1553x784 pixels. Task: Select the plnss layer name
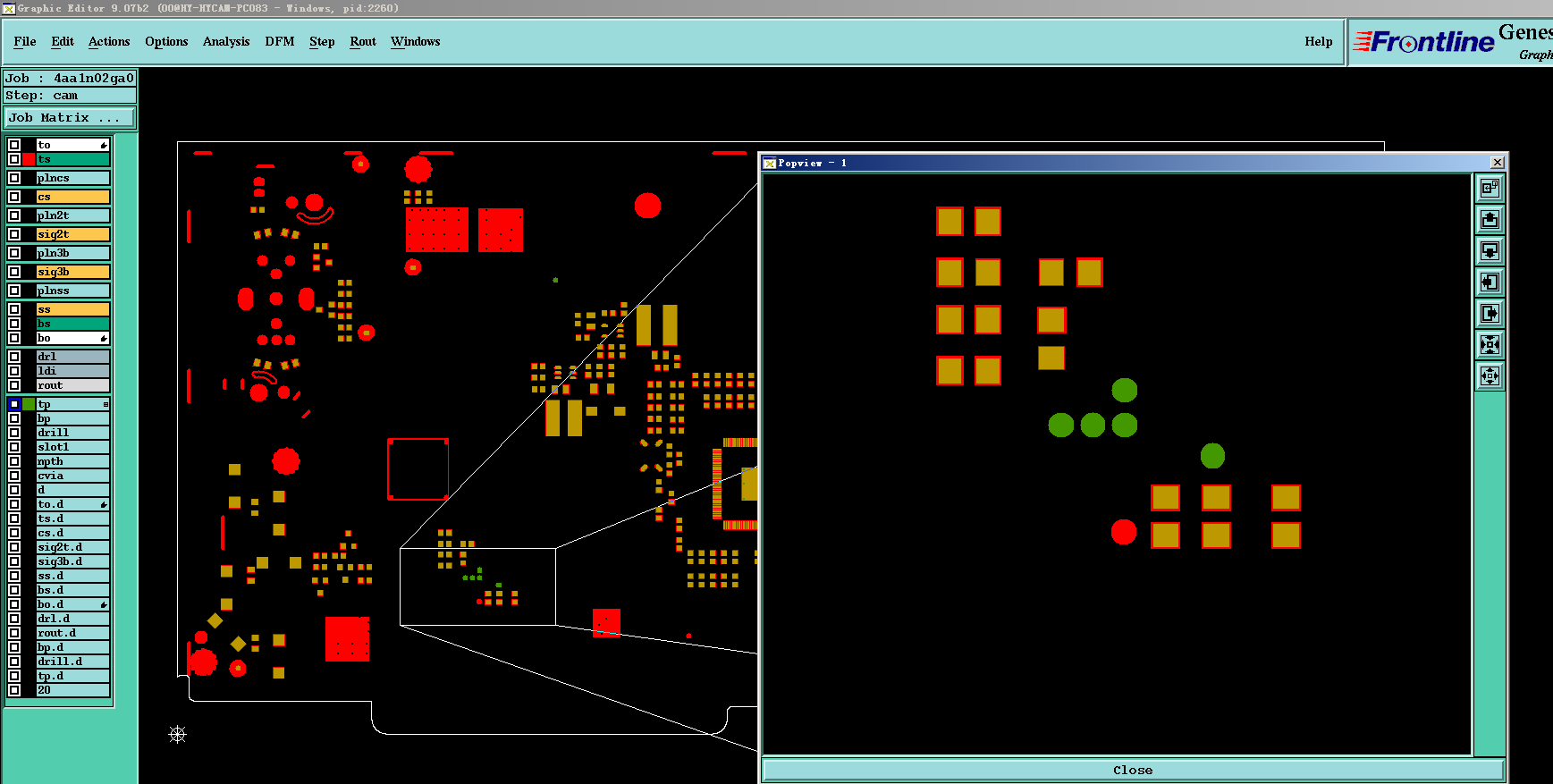[x=72, y=291]
